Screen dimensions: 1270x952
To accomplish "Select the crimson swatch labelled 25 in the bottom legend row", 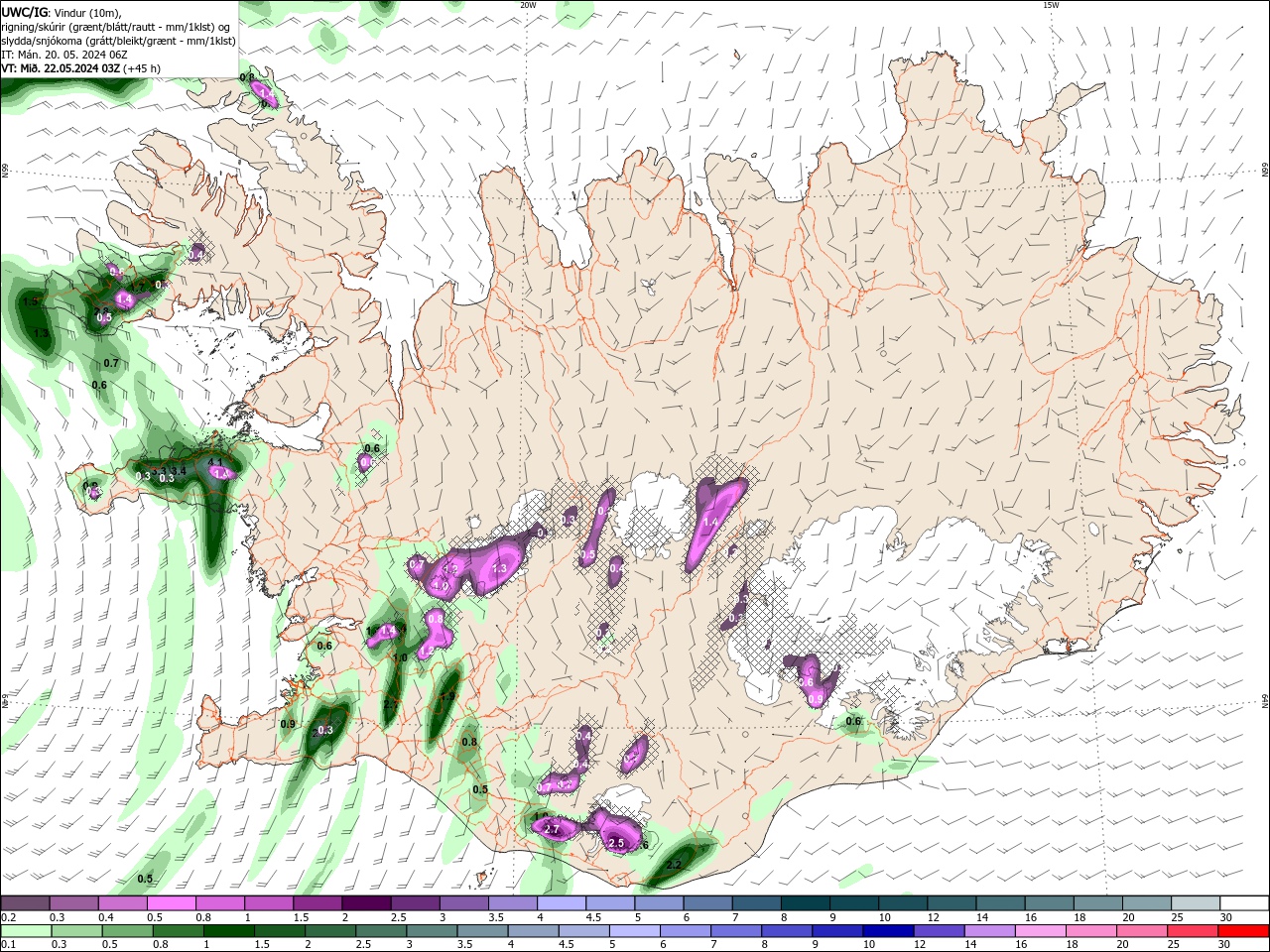I will click(1193, 931).
